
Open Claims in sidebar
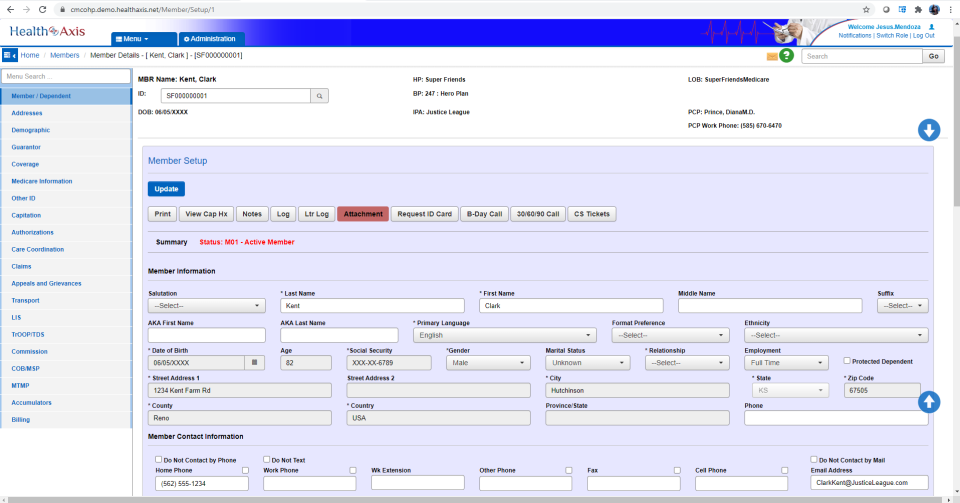(21, 267)
